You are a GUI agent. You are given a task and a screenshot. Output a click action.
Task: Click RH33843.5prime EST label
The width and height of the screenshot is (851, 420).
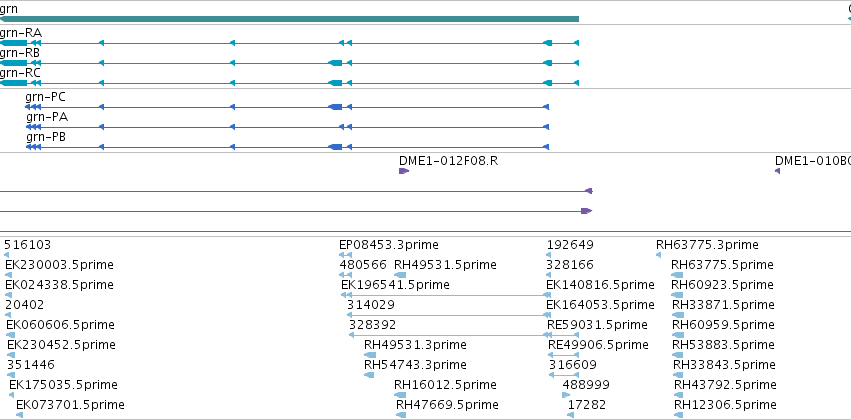(725, 365)
